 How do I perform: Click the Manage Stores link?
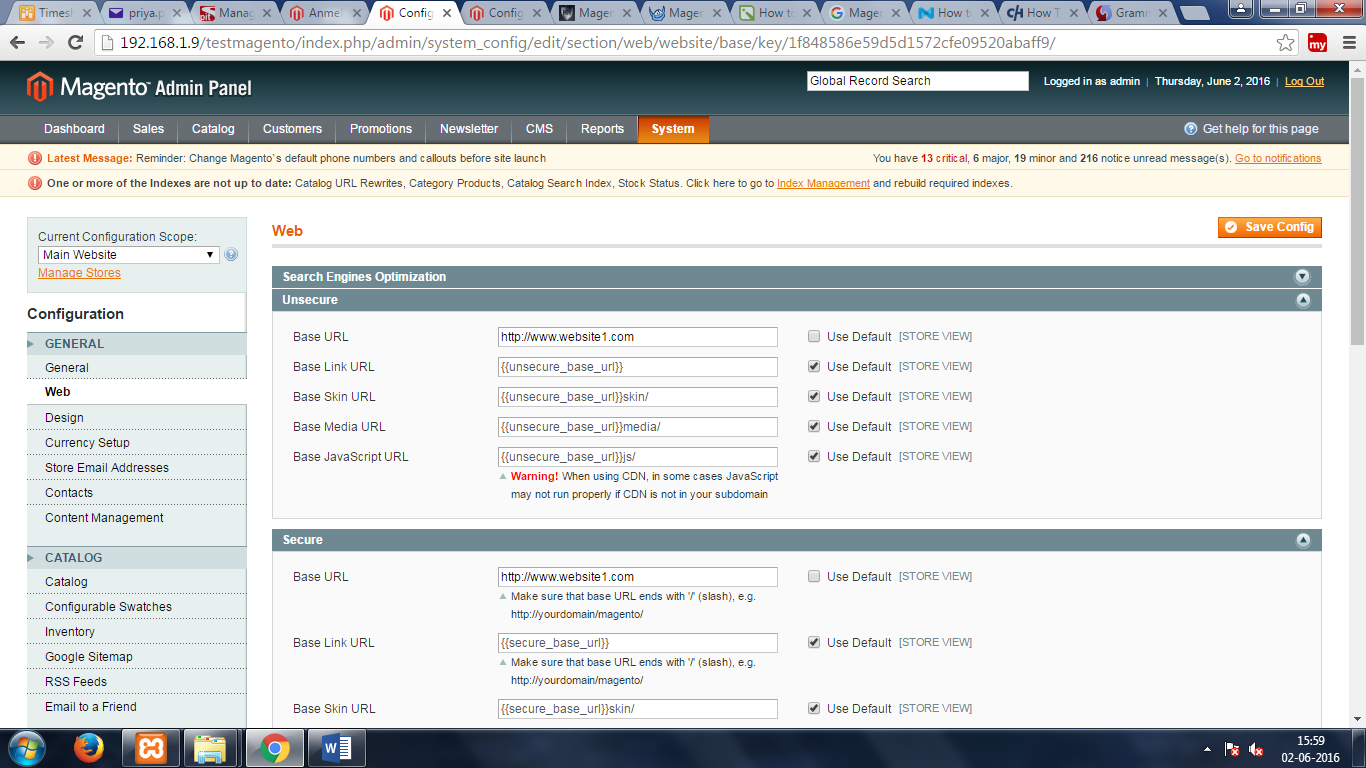(x=79, y=273)
